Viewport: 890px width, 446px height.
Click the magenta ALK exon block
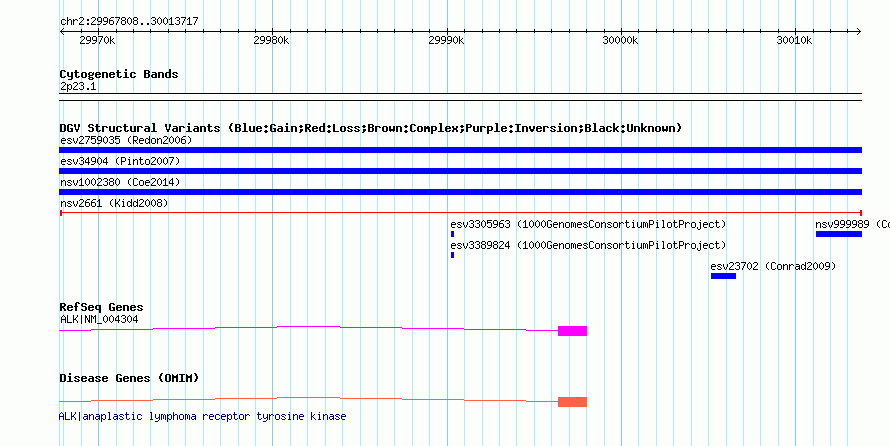pos(572,331)
